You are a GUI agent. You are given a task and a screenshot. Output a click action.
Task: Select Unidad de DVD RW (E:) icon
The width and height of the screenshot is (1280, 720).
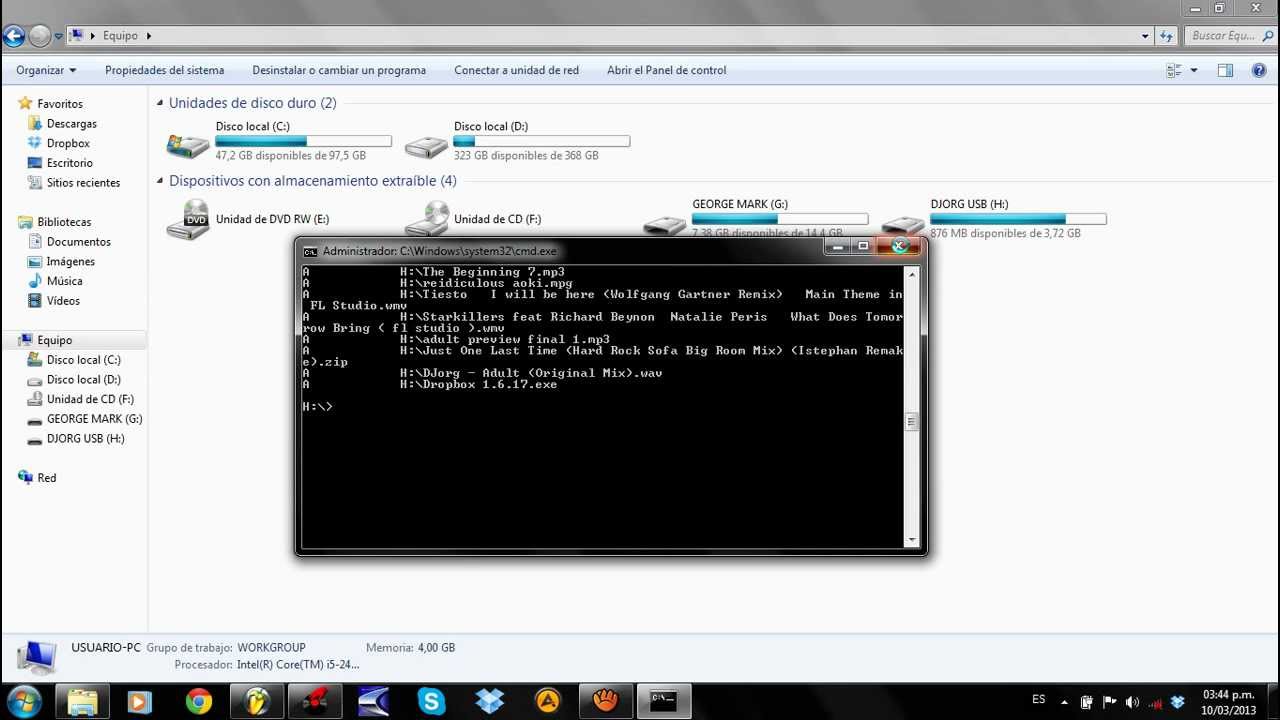point(188,219)
